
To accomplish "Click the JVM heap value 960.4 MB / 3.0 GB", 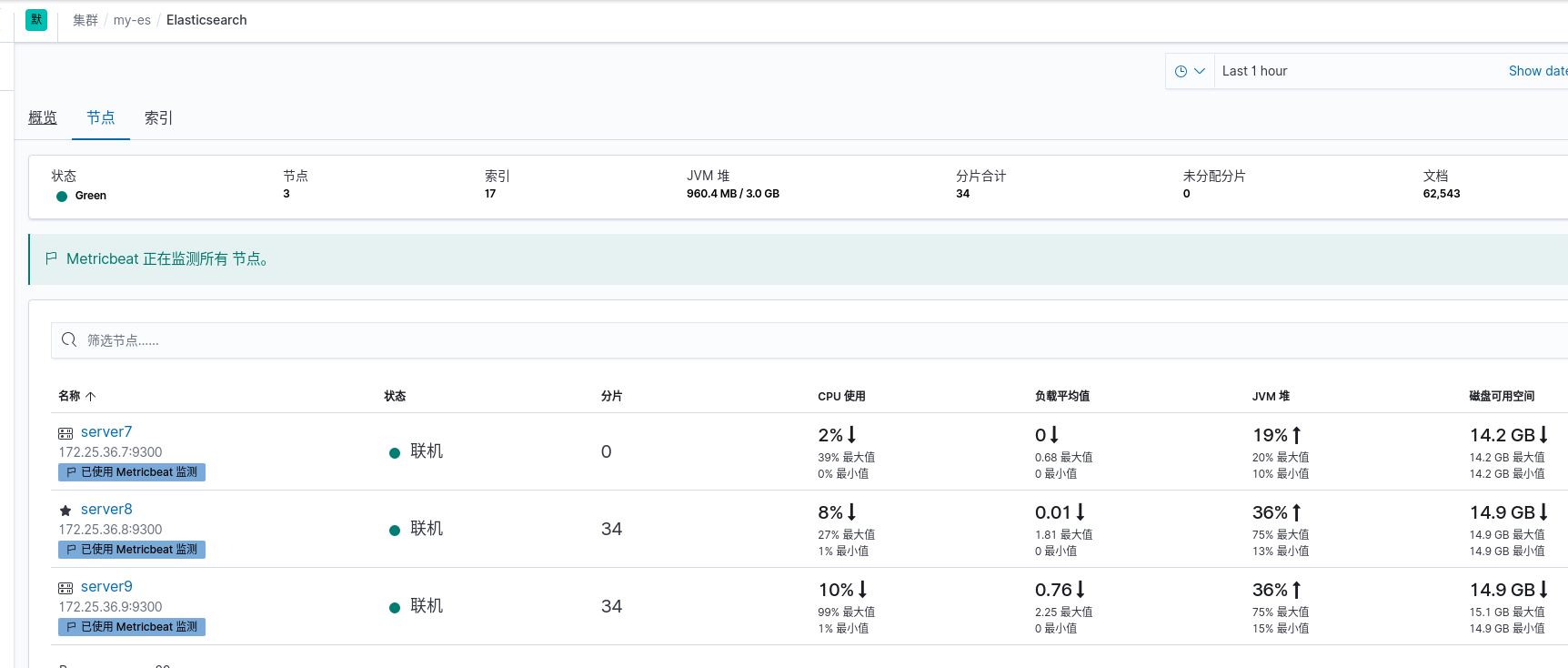I will (733, 194).
